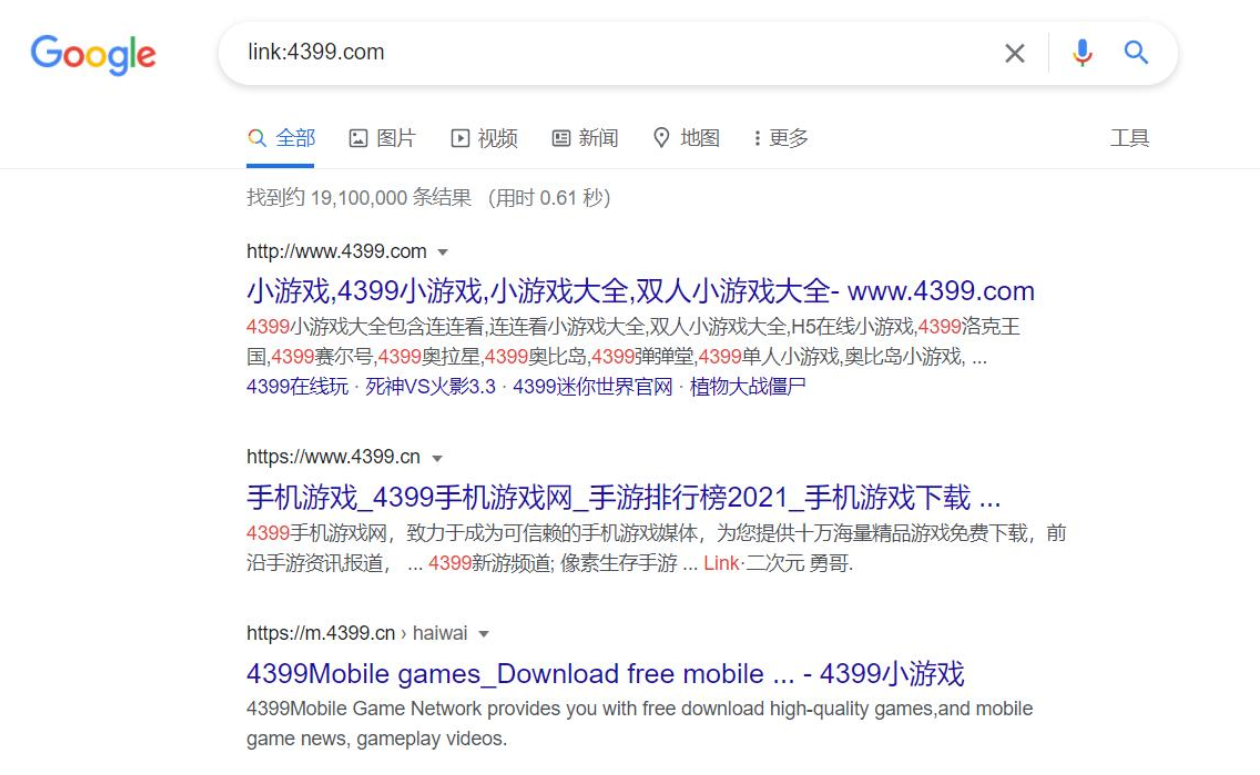Viewport: 1260px width, 775px height.
Task: Expand dropdown arrow beside https://www.4399.cn
Action: (x=437, y=458)
